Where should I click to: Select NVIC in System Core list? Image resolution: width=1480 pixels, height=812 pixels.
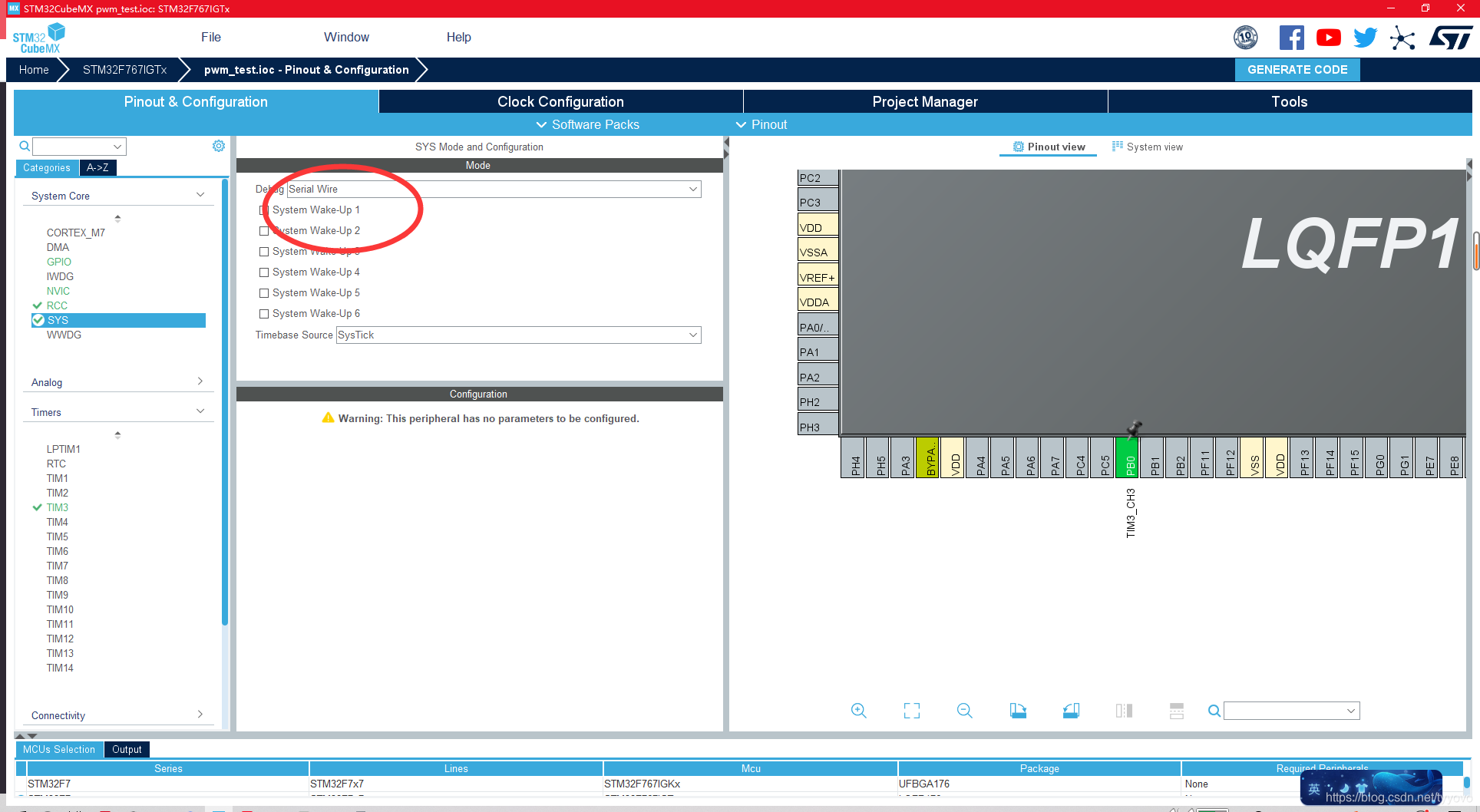[x=58, y=291]
